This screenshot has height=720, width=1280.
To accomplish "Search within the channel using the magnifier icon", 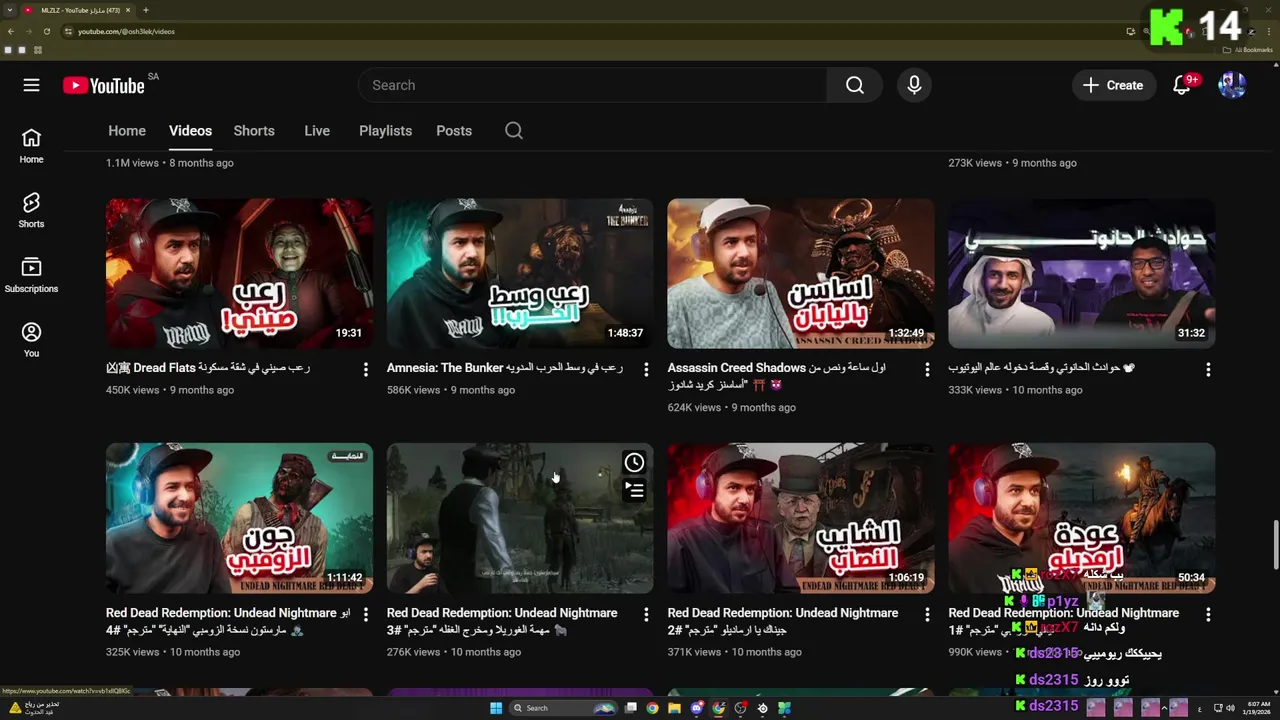I will pos(514,131).
